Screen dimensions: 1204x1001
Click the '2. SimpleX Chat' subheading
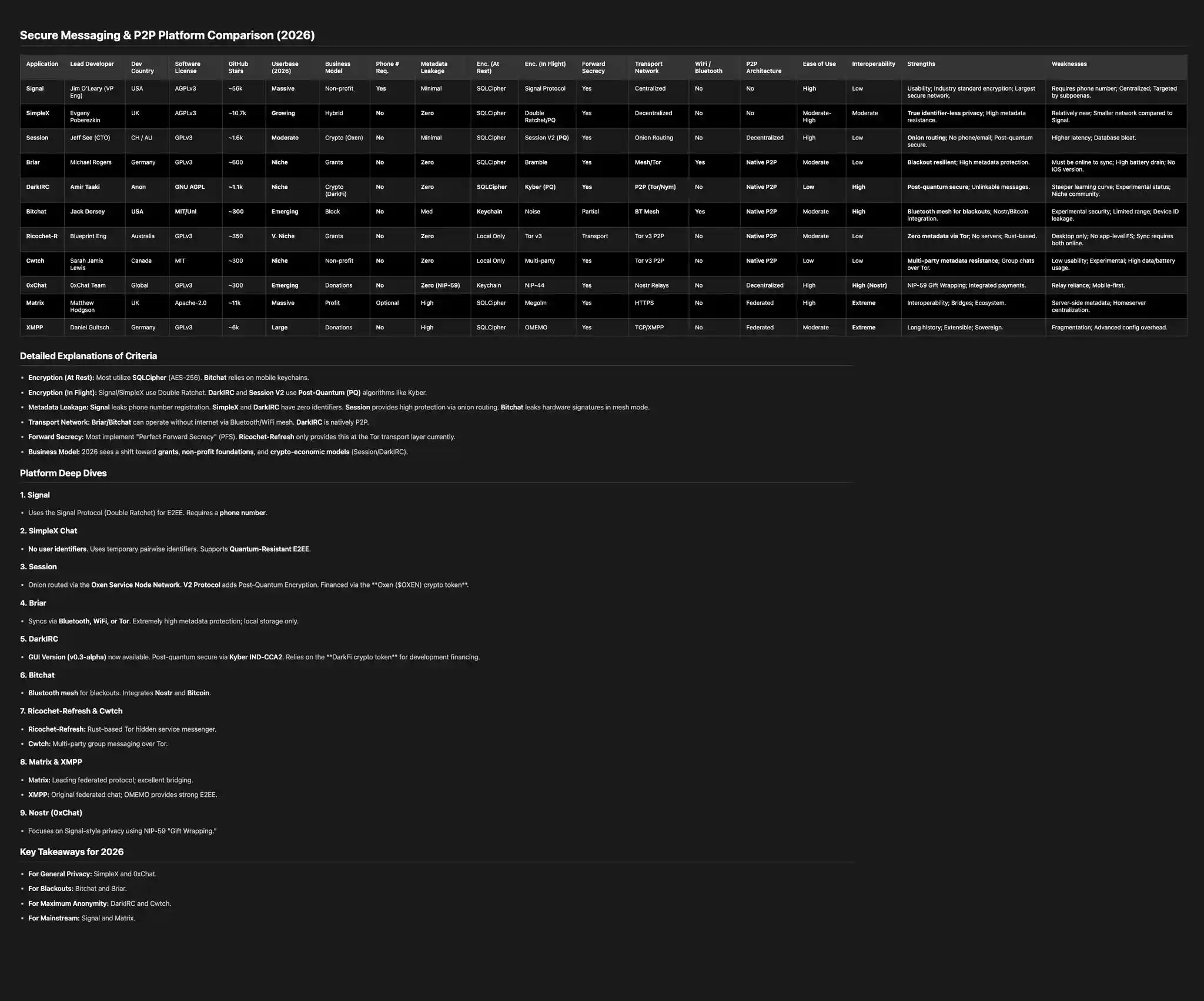[48, 531]
